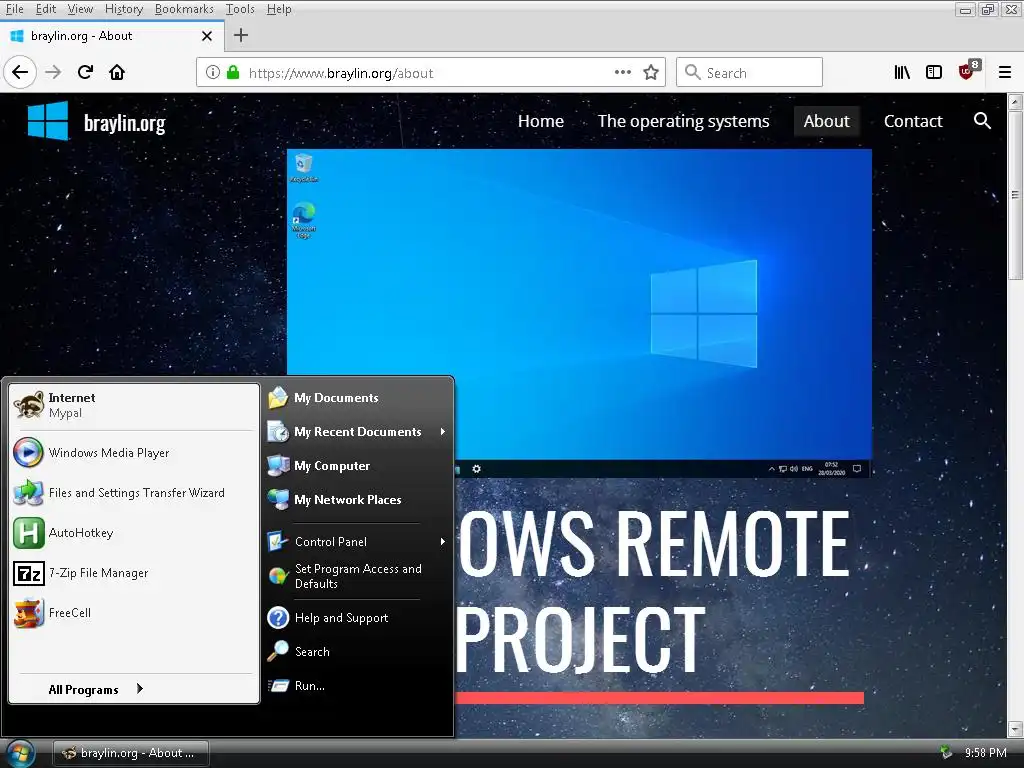Viewport: 1024px width, 768px height.
Task: Click the page scroll-down arrow
Action: point(1015,728)
